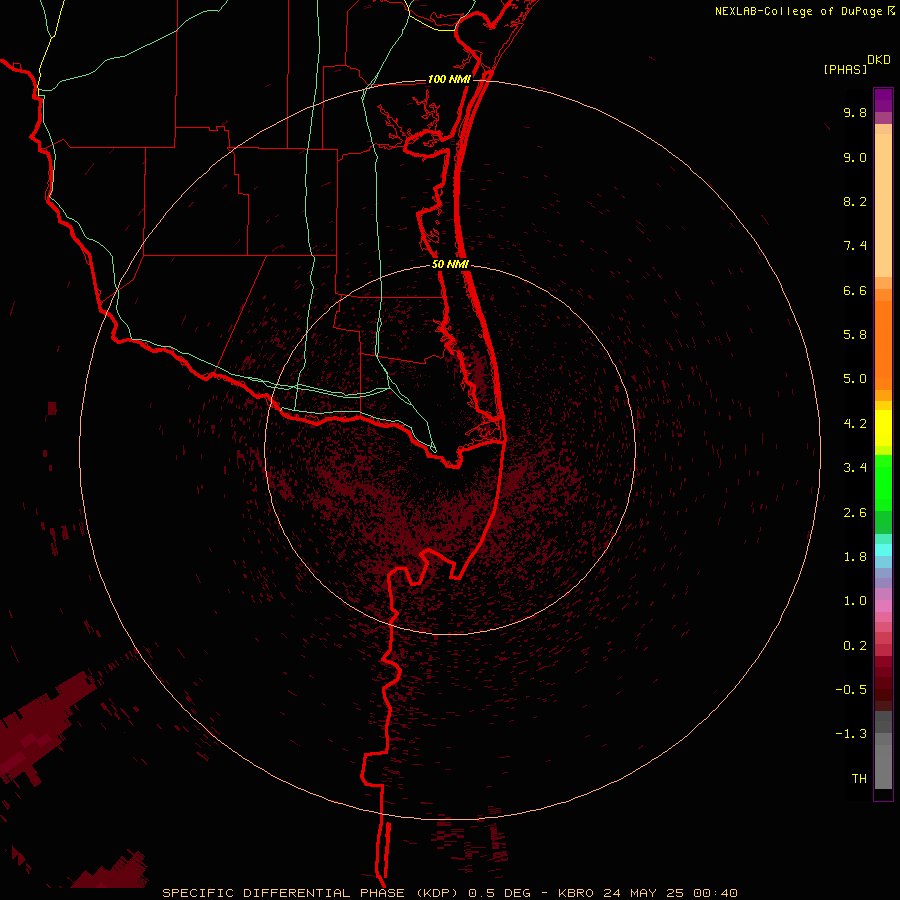The image size is (900, 900).
Task: Select the 0.2 value on the legend
Action: point(855,646)
